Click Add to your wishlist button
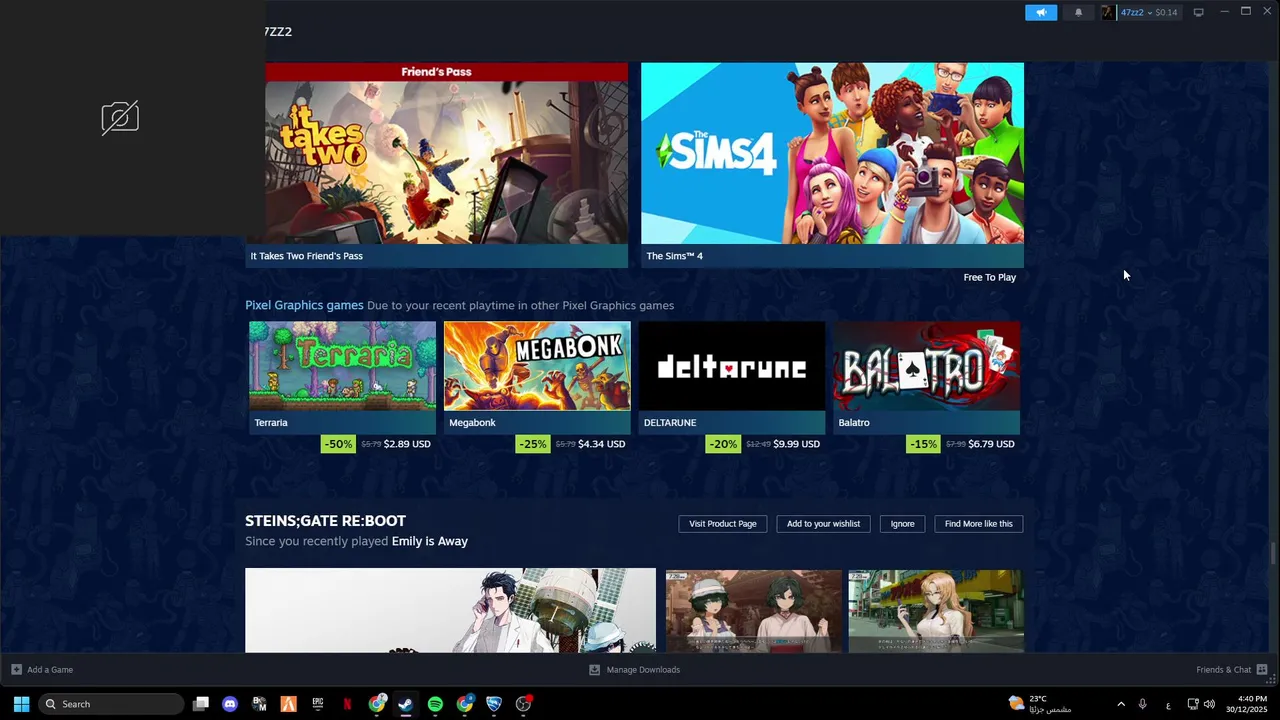The height and width of the screenshot is (720, 1280). click(823, 524)
